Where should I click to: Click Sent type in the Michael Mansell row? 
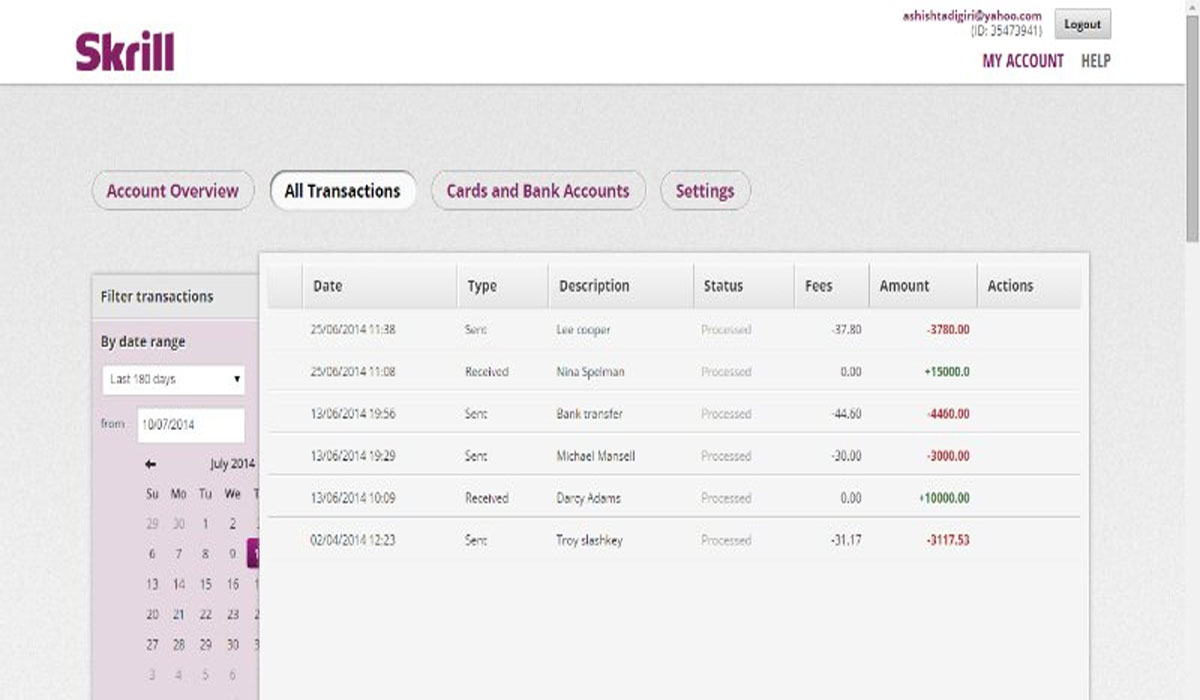pos(476,456)
